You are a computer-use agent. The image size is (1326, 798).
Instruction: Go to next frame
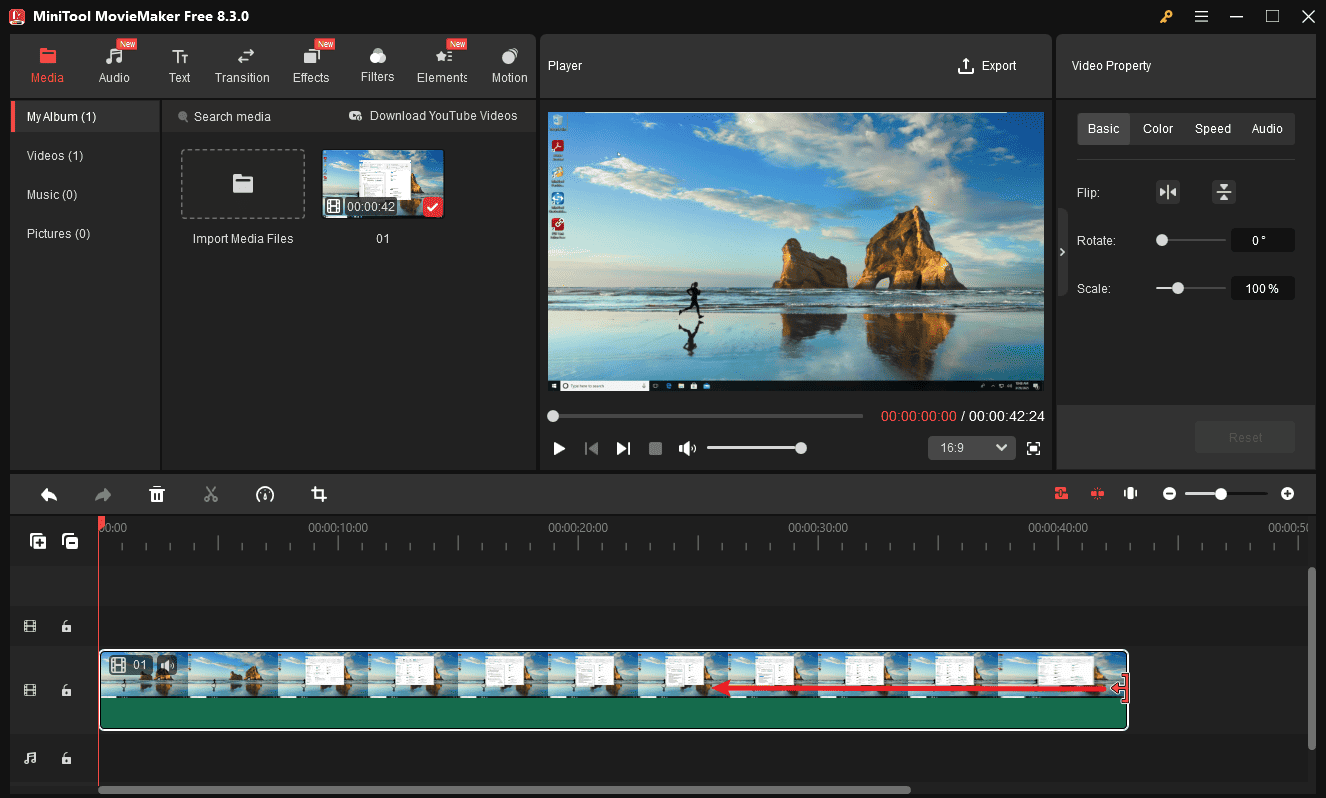pos(623,448)
